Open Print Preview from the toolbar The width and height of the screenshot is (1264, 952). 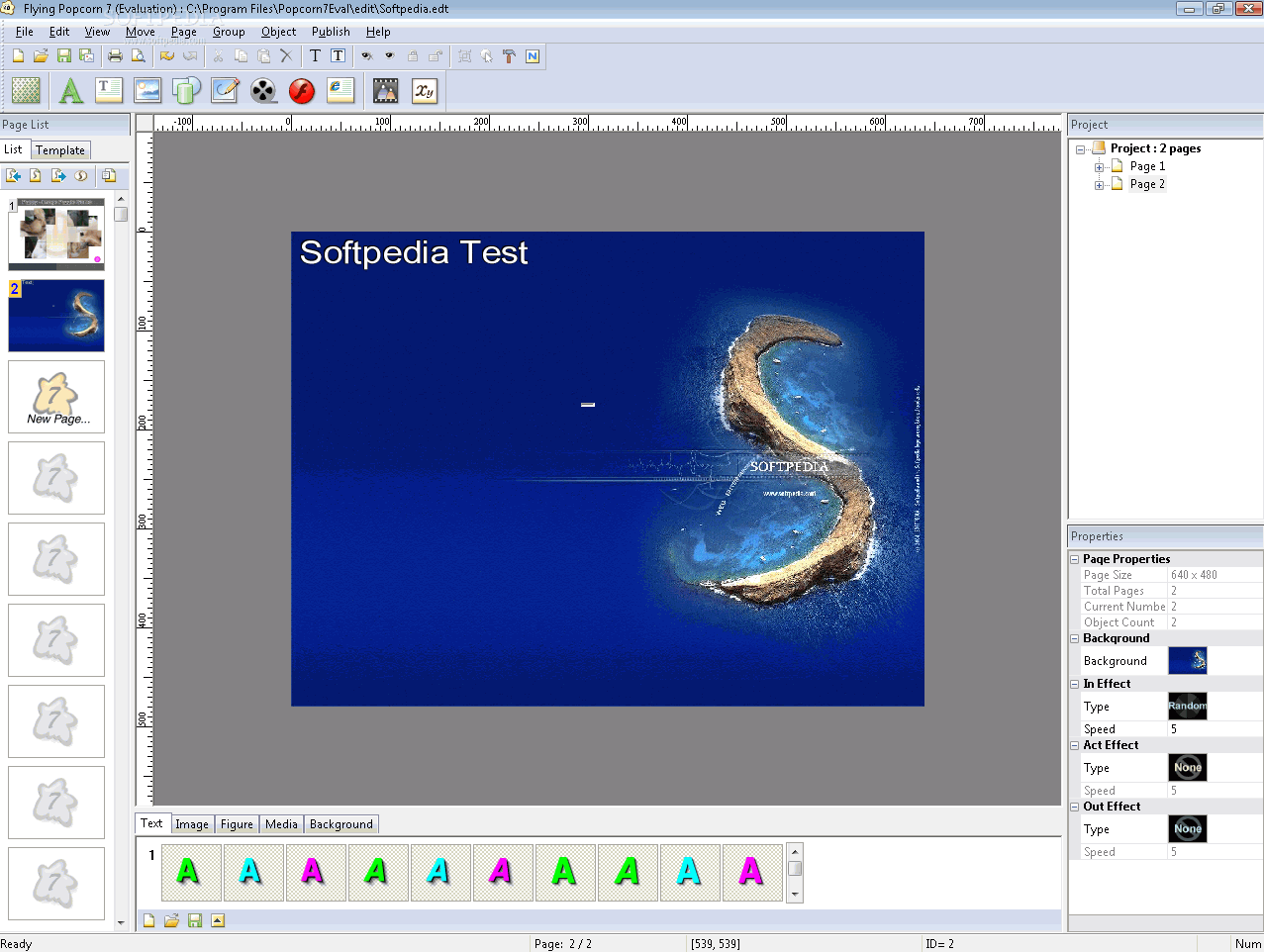click(139, 56)
